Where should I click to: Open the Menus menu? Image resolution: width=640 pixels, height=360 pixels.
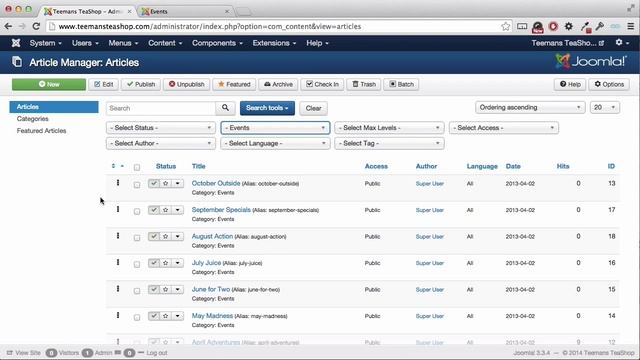point(123,43)
